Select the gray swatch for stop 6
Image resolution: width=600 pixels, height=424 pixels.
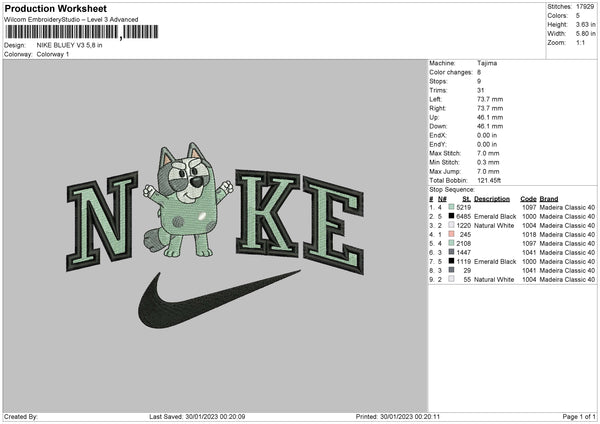[451, 252]
